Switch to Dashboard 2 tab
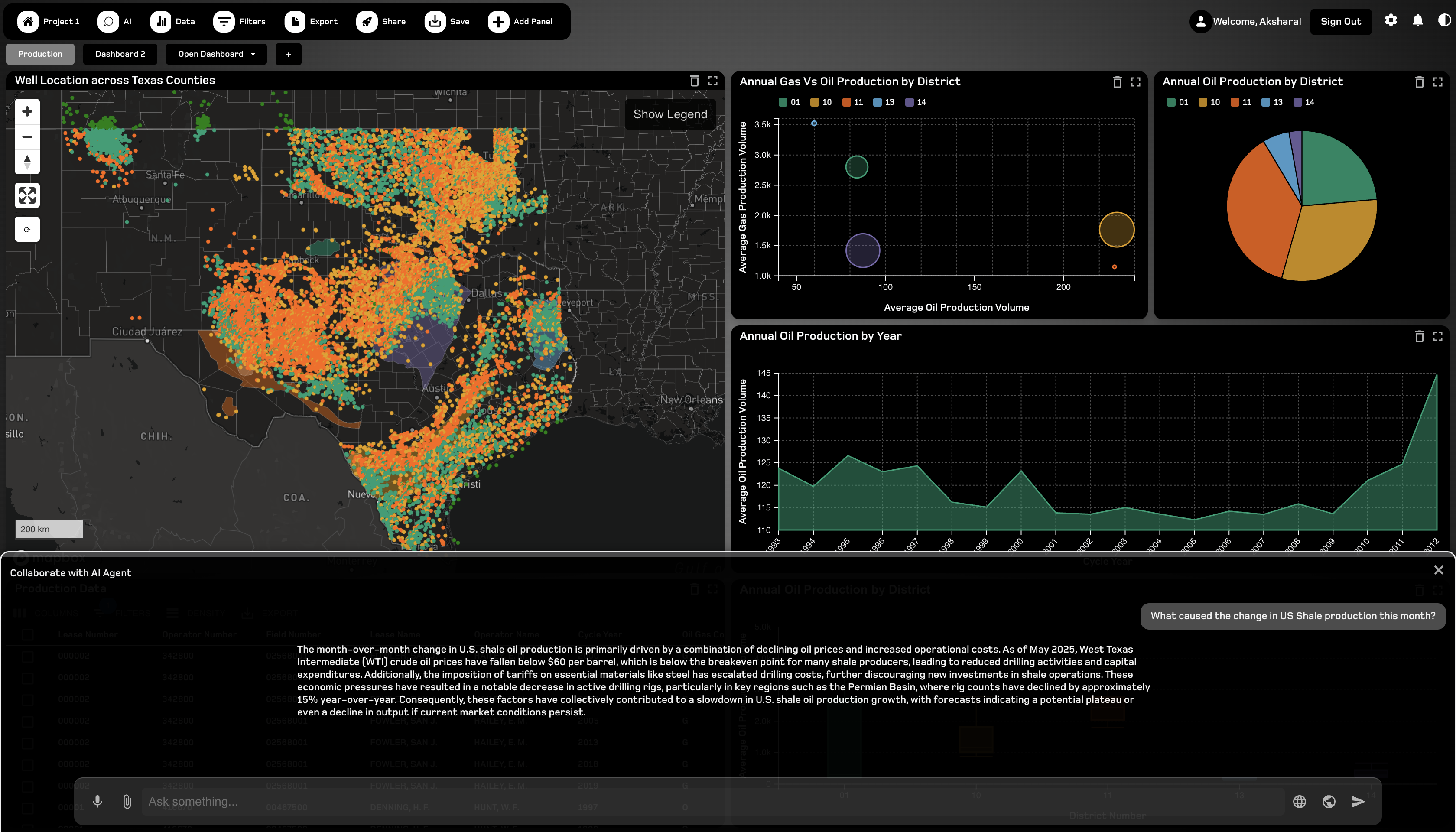Image resolution: width=1456 pixels, height=832 pixels. (x=120, y=54)
